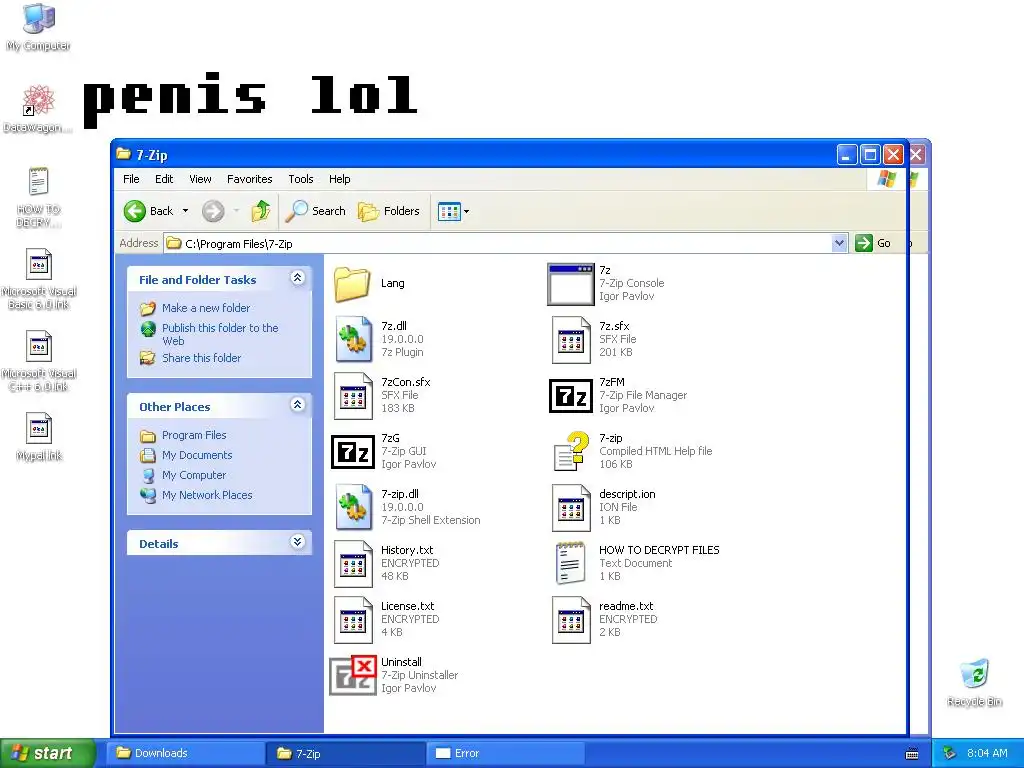Open the Help menu
The width and height of the screenshot is (1024, 768).
[340, 179]
